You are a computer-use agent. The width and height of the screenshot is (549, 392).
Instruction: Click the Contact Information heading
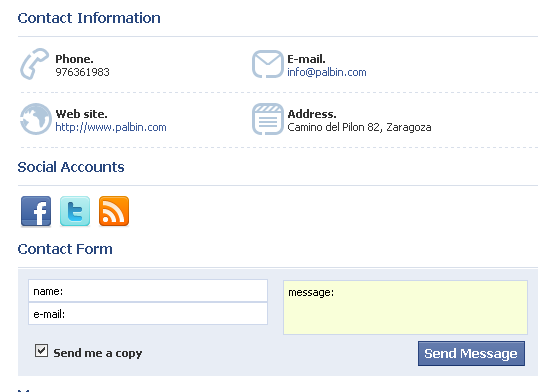point(89,18)
